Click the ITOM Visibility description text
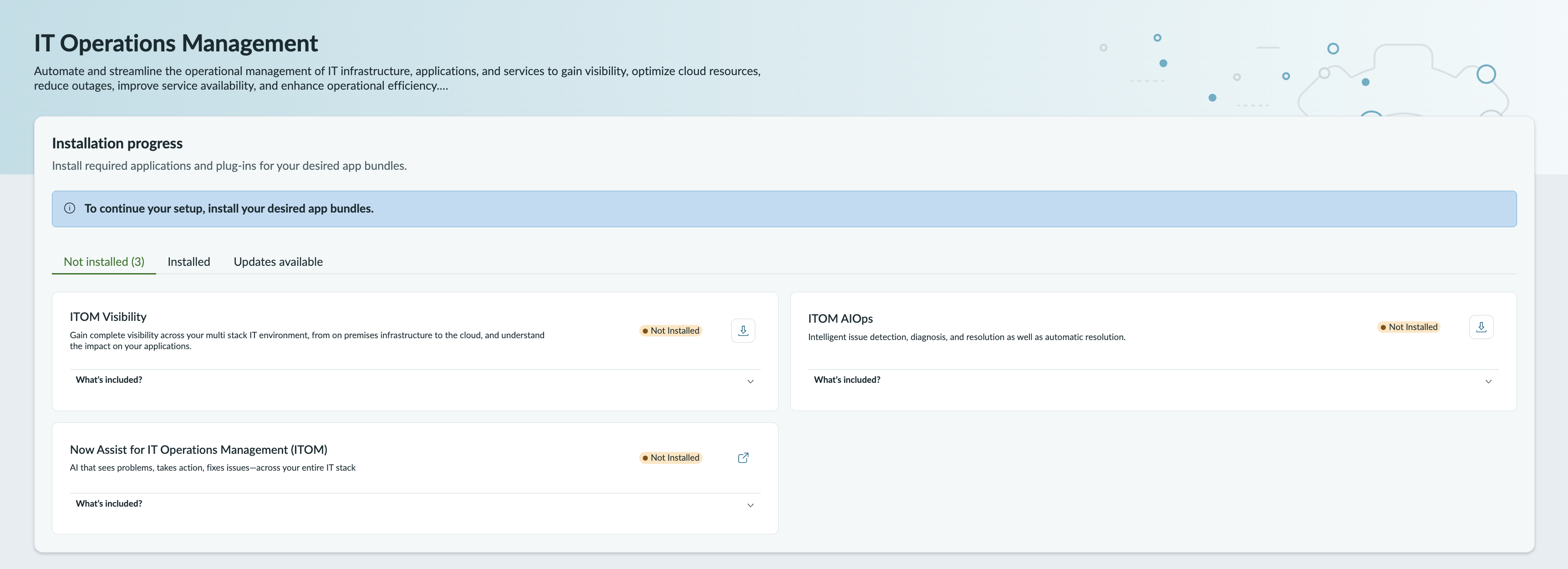Screen dimensions: 1568x569 click(307, 341)
